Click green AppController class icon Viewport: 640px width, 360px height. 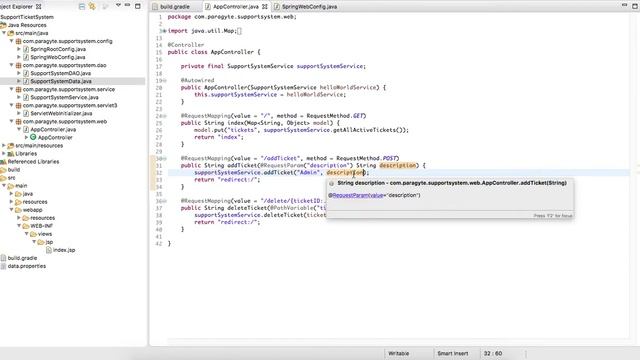coord(33,138)
